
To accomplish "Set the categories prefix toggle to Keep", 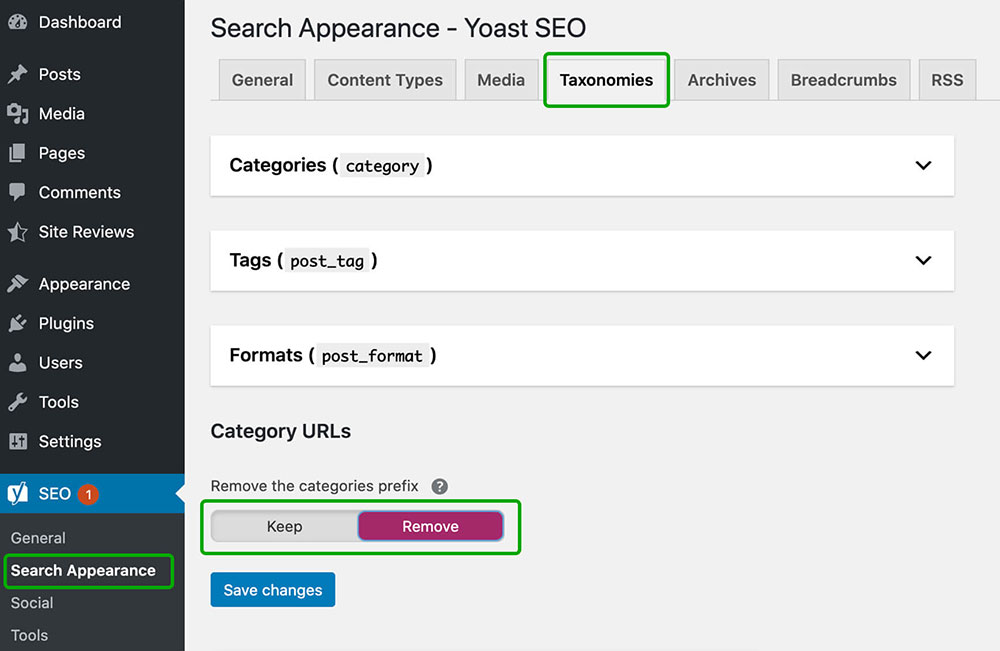I will [284, 526].
